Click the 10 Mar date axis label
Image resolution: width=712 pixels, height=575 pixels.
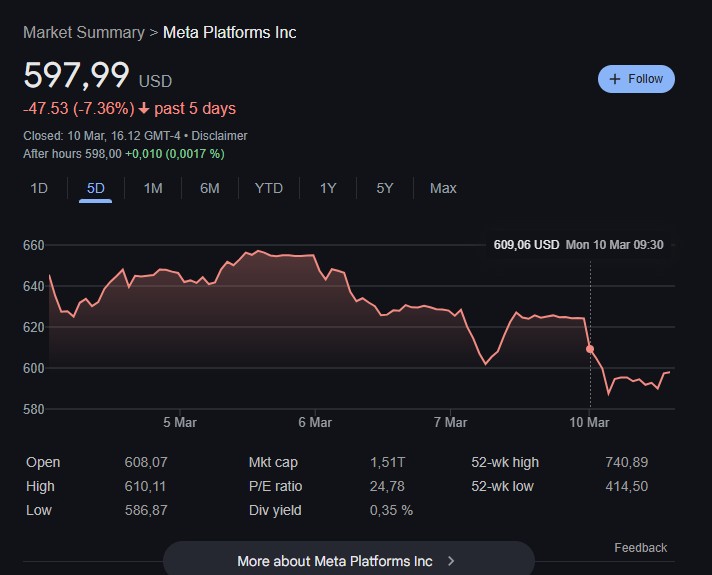tap(589, 422)
